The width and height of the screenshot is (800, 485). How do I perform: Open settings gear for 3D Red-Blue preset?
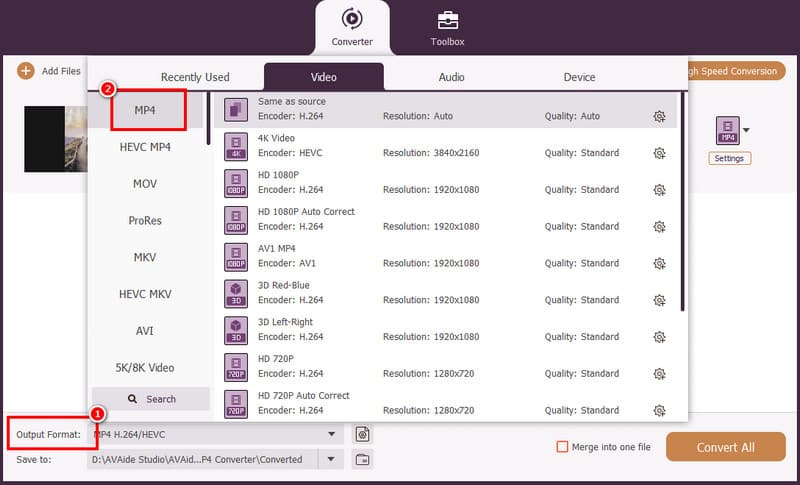click(659, 300)
